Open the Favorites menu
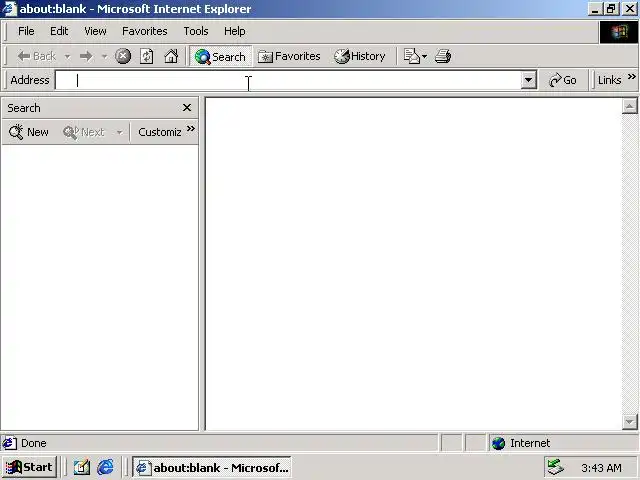The image size is (640, 480). [144, 31]
